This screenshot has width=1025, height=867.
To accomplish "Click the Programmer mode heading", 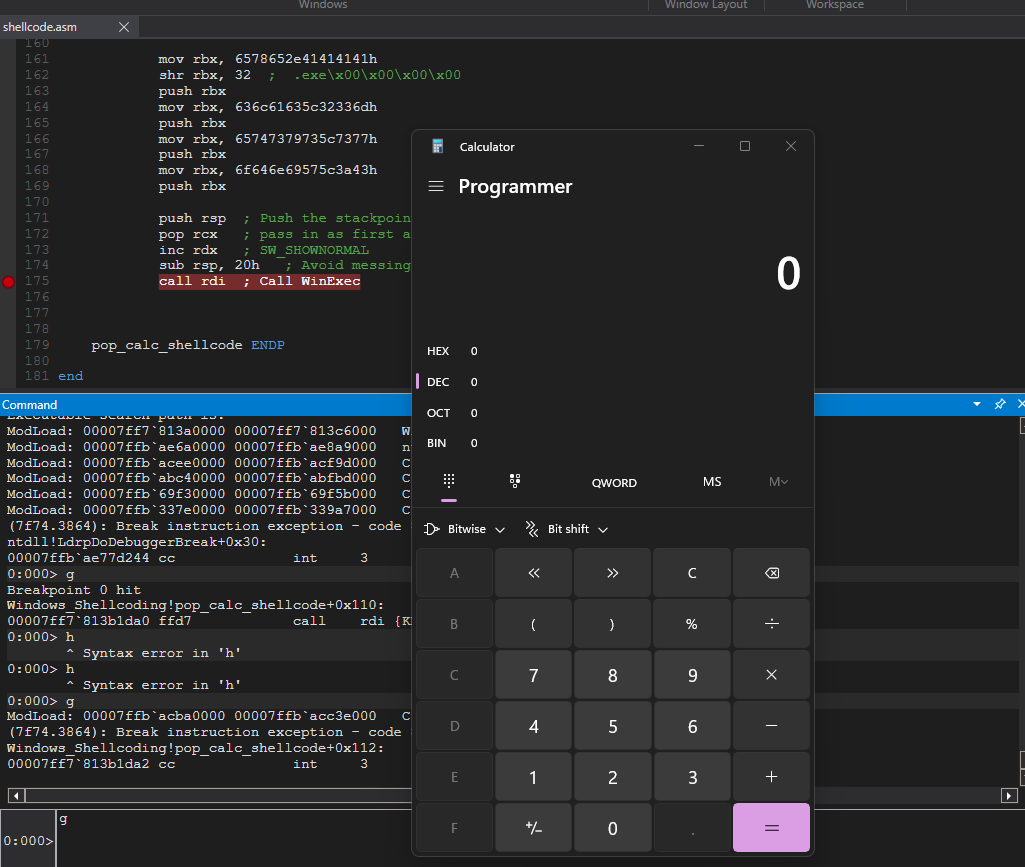I will (x=515, y=186).
